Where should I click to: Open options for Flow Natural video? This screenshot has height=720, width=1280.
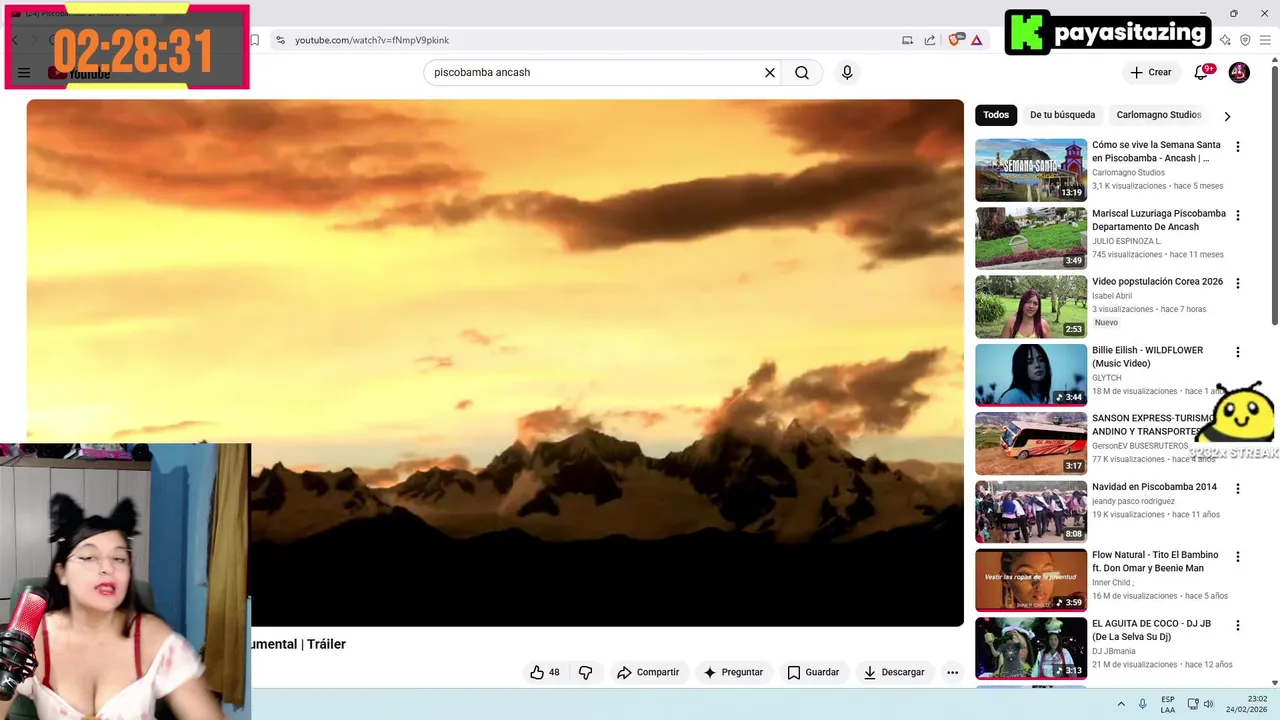[1238, 557]
